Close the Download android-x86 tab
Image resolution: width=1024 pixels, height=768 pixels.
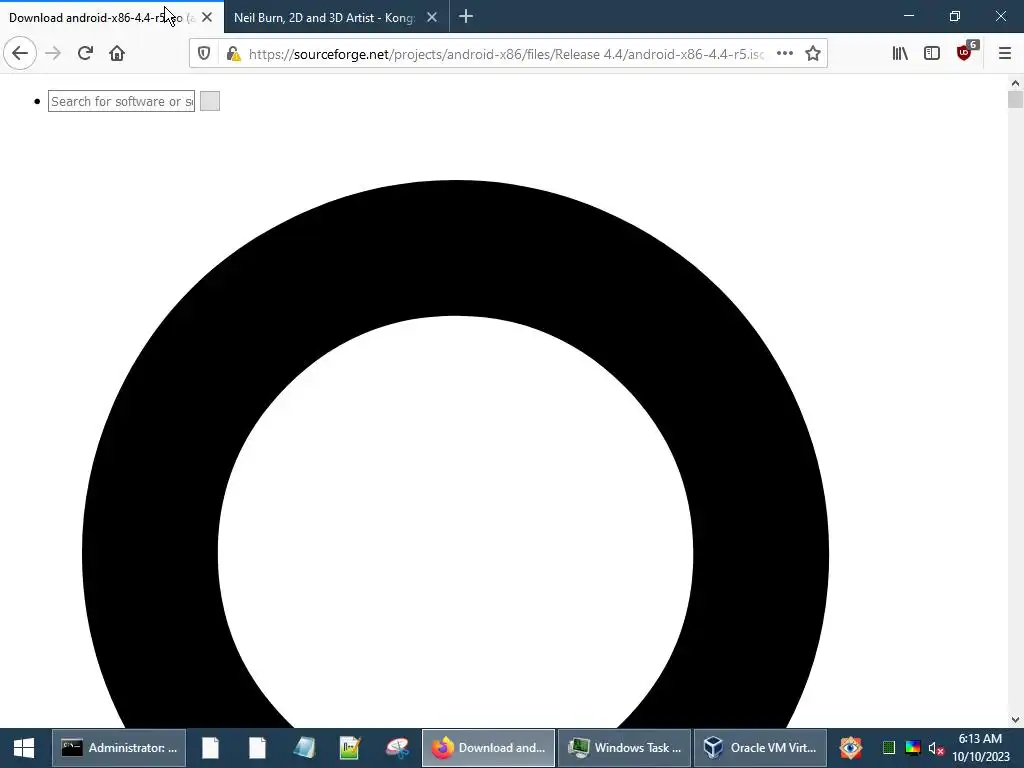(x=207, y=18)
